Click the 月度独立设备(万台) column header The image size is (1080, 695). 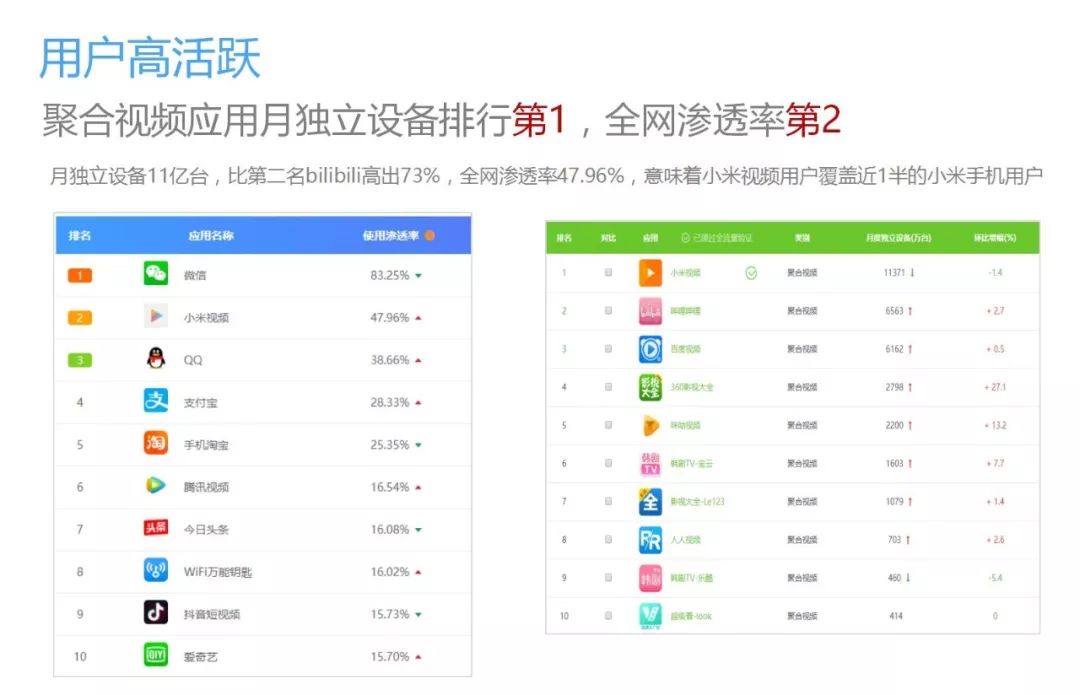pyautogui.click(x=897, y=238)
